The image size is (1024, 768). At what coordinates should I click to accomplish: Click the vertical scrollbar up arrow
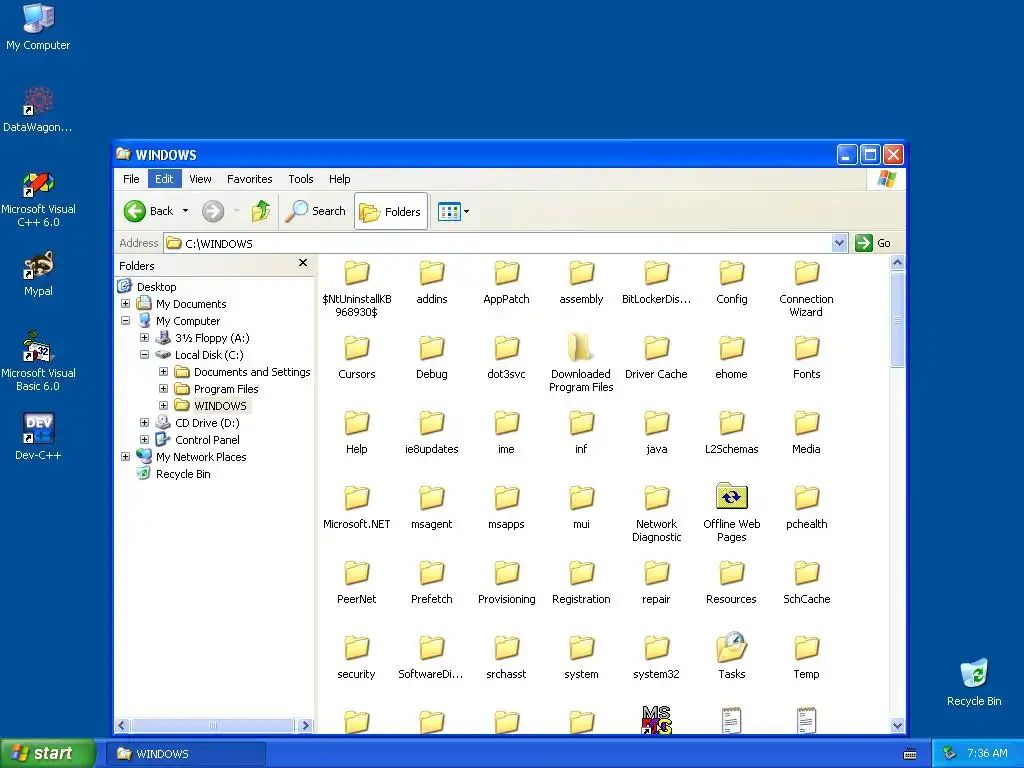coord(897,263)
